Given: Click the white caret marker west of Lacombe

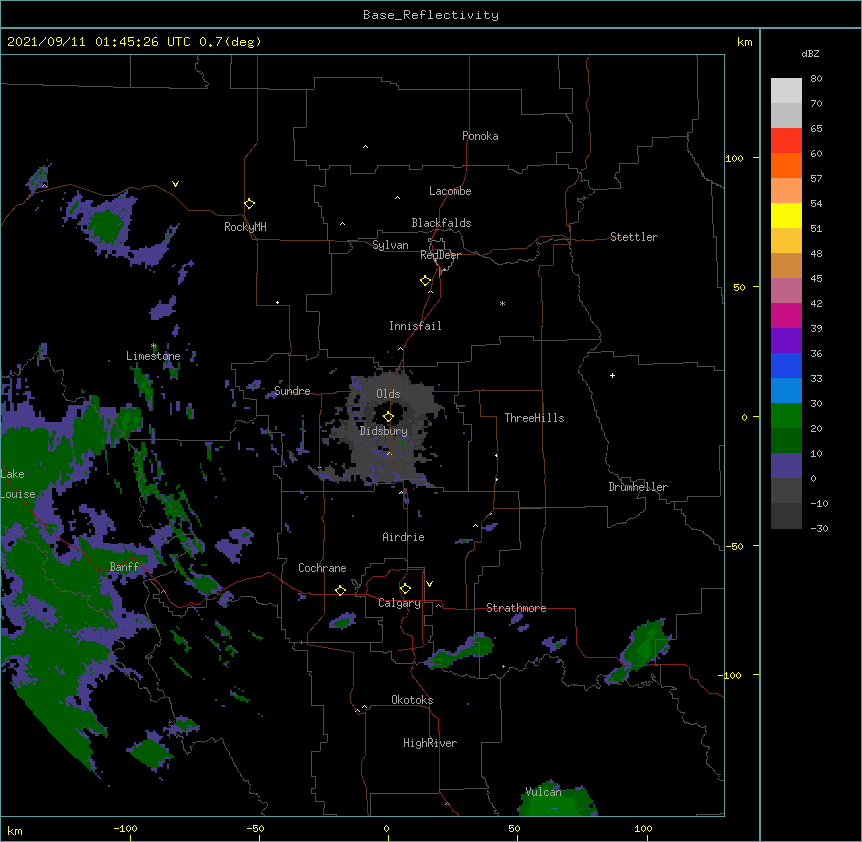Looking at the screenshot, I should tap(397, 198).
